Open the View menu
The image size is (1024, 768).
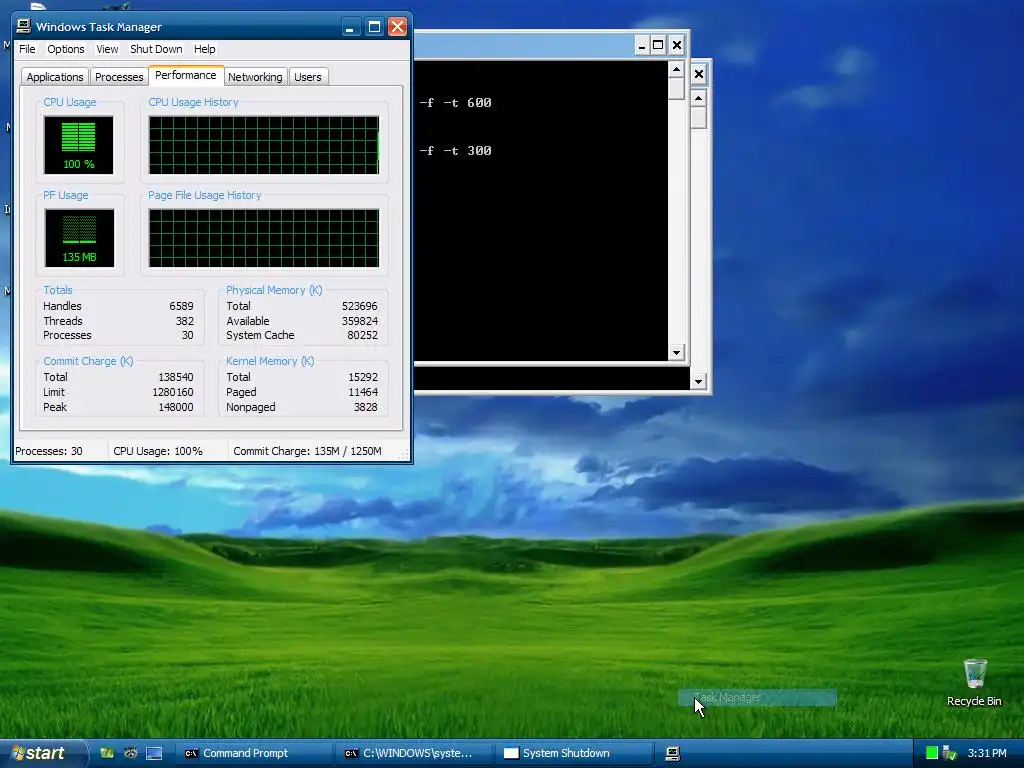107,49
